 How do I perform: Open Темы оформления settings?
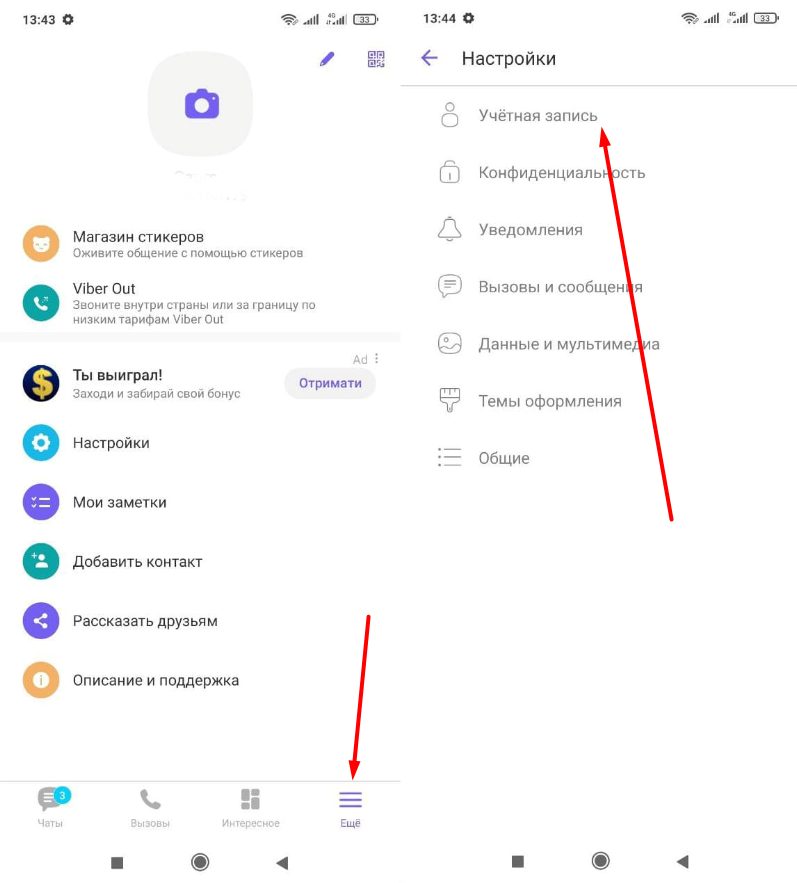(x=599, y=401)
